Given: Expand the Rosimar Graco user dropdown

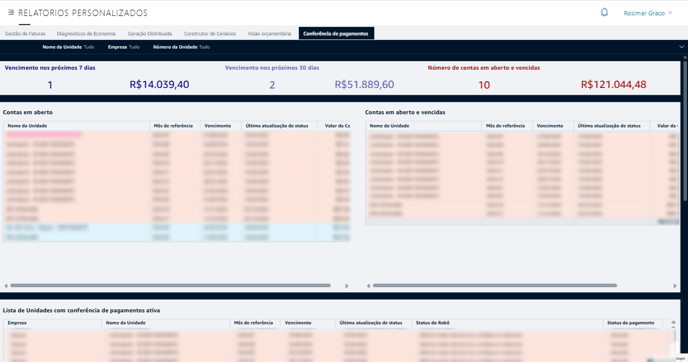Looking at the screenshot, I should pos(648,13).
